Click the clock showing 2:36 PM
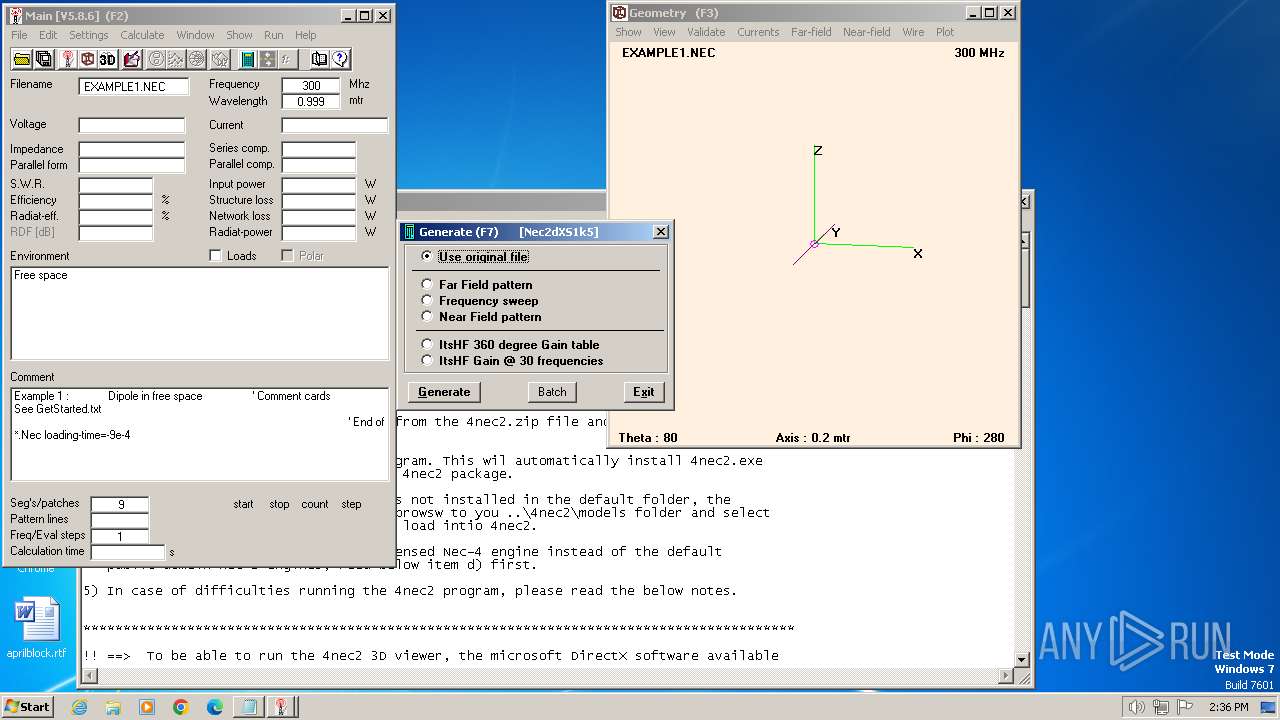Viewport: 1280px width, 720px height. tap(1228, 707)
